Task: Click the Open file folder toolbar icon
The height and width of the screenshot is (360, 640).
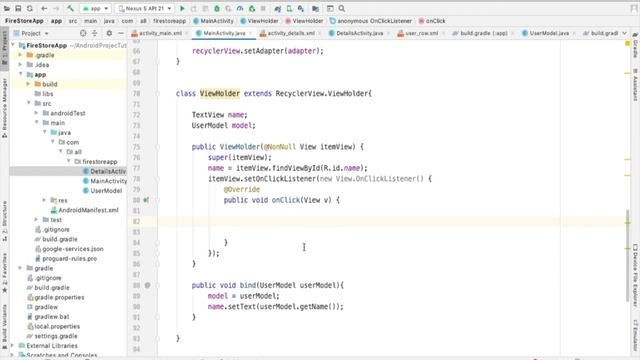Action: 7,8
